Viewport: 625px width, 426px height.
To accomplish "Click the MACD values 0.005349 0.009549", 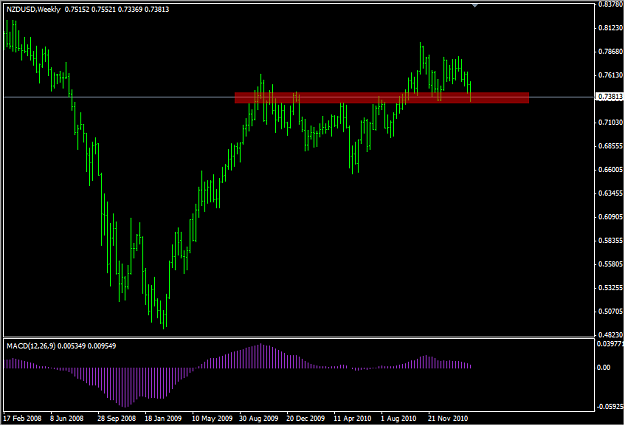I will point(87,346).
